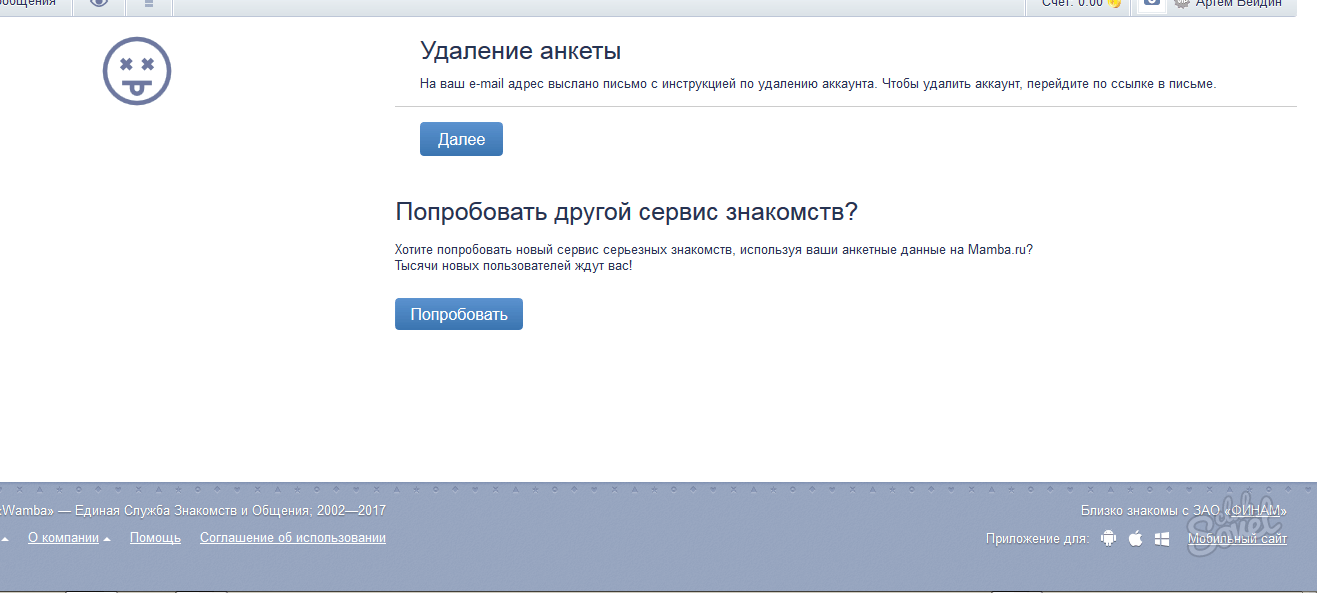Open the list menu icon in top bar
Screen dimensions: 1317x593
click(x=149, y=4)
